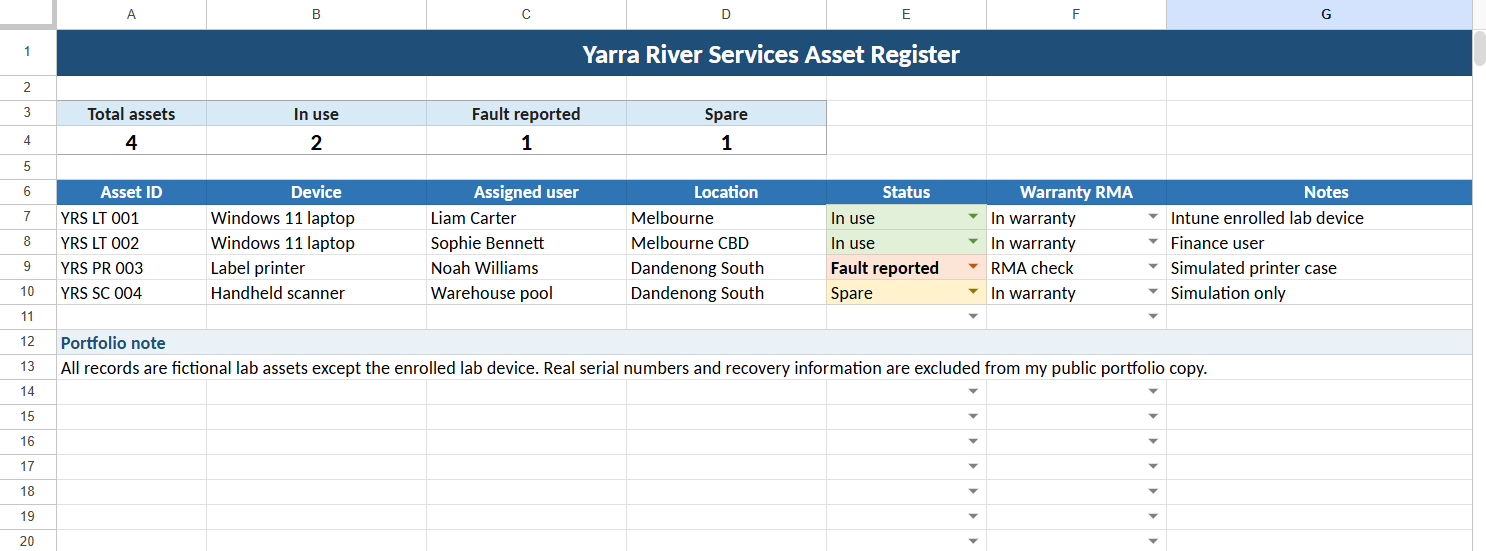Open Status dropdown for YRS LT 001

[972, 217]
